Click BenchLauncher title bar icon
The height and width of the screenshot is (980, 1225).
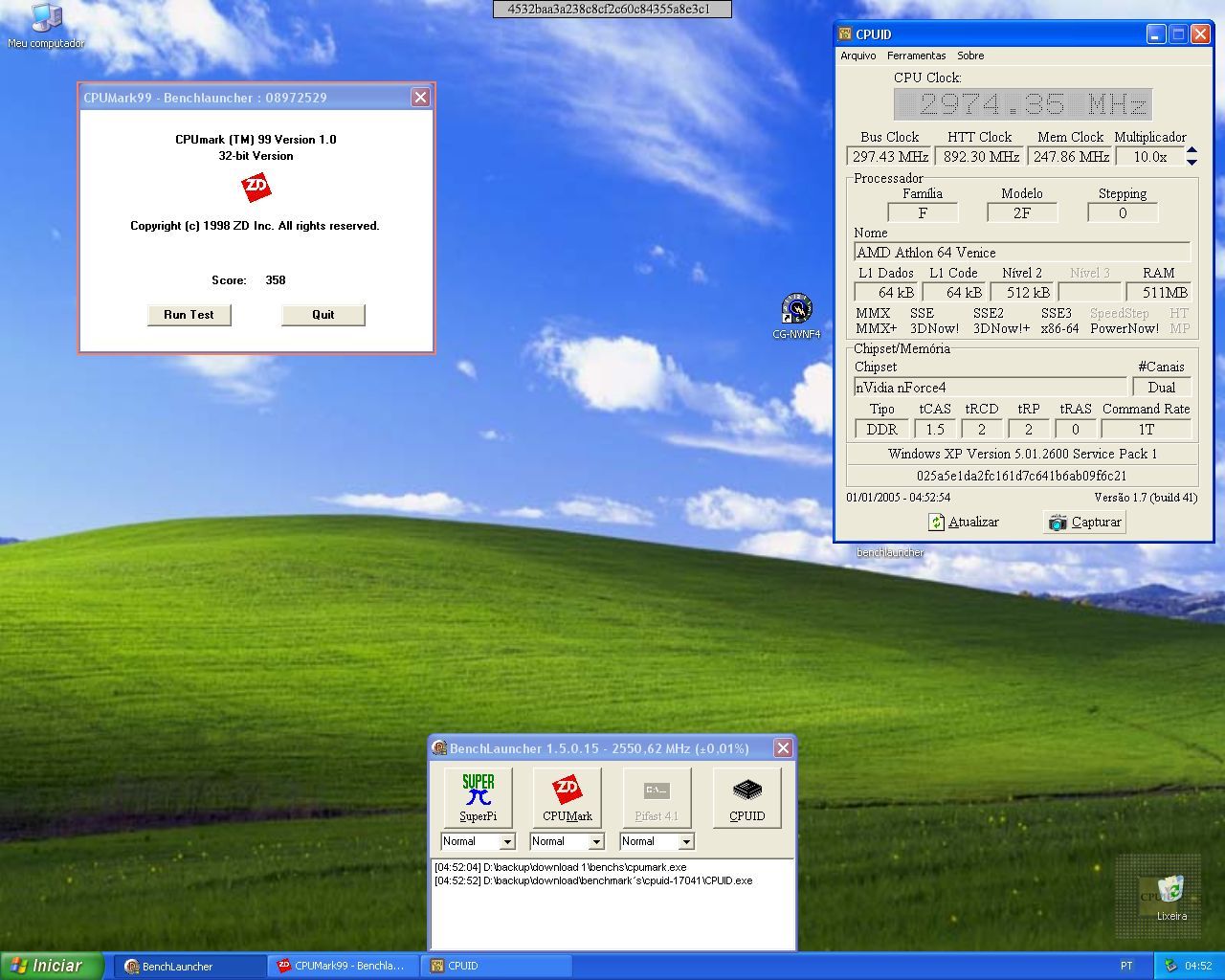439,748
